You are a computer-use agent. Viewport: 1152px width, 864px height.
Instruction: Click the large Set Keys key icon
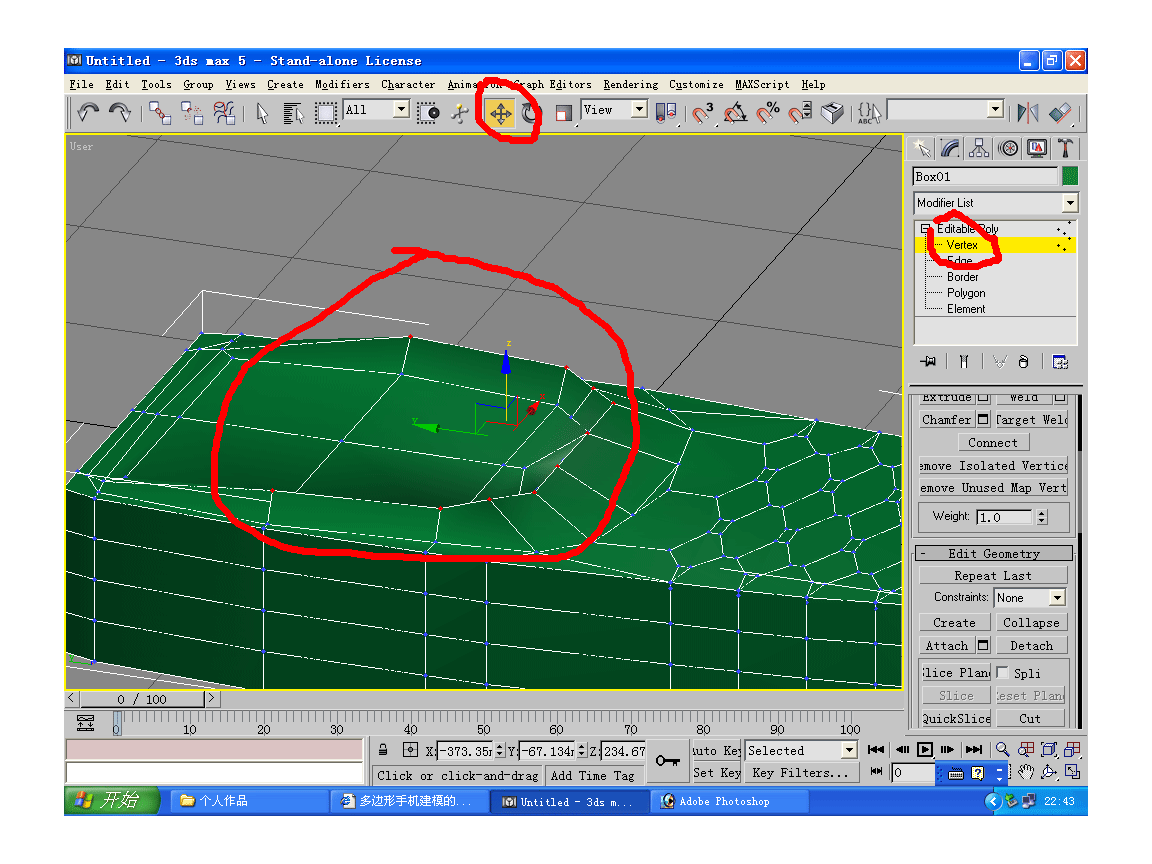tap(668, 761)
